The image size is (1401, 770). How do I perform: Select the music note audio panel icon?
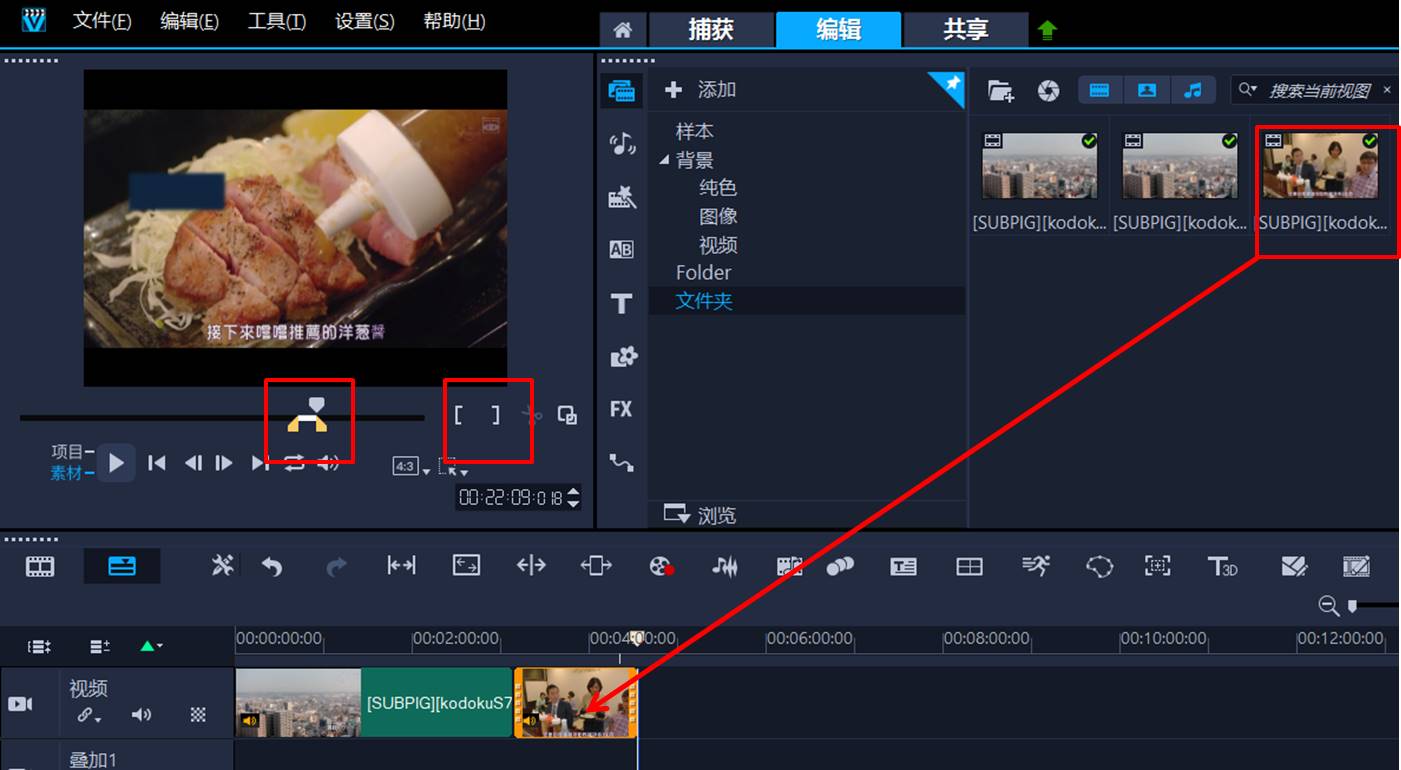pos(621,145)
